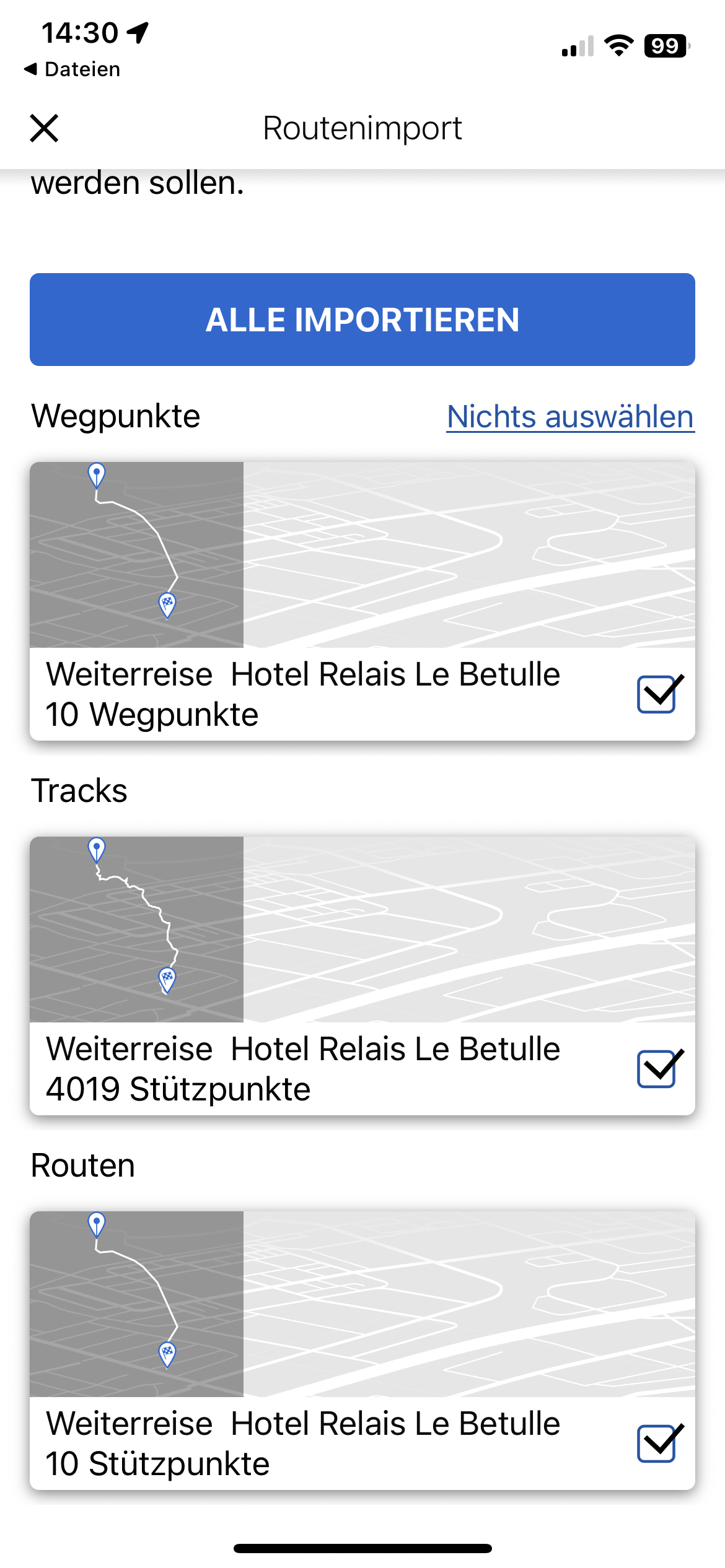Close the Routenimport screen with X
Screen dimensions: 725x1568
pyautogui.click(x=44, y=128)
